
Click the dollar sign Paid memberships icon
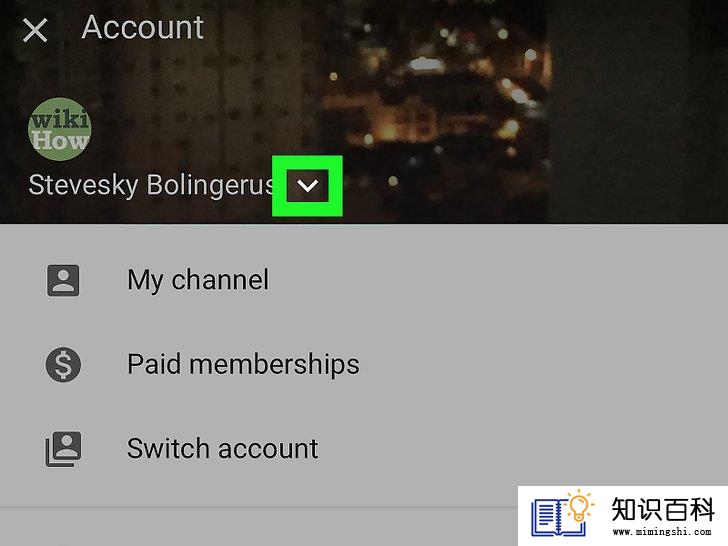pos(63,364)
